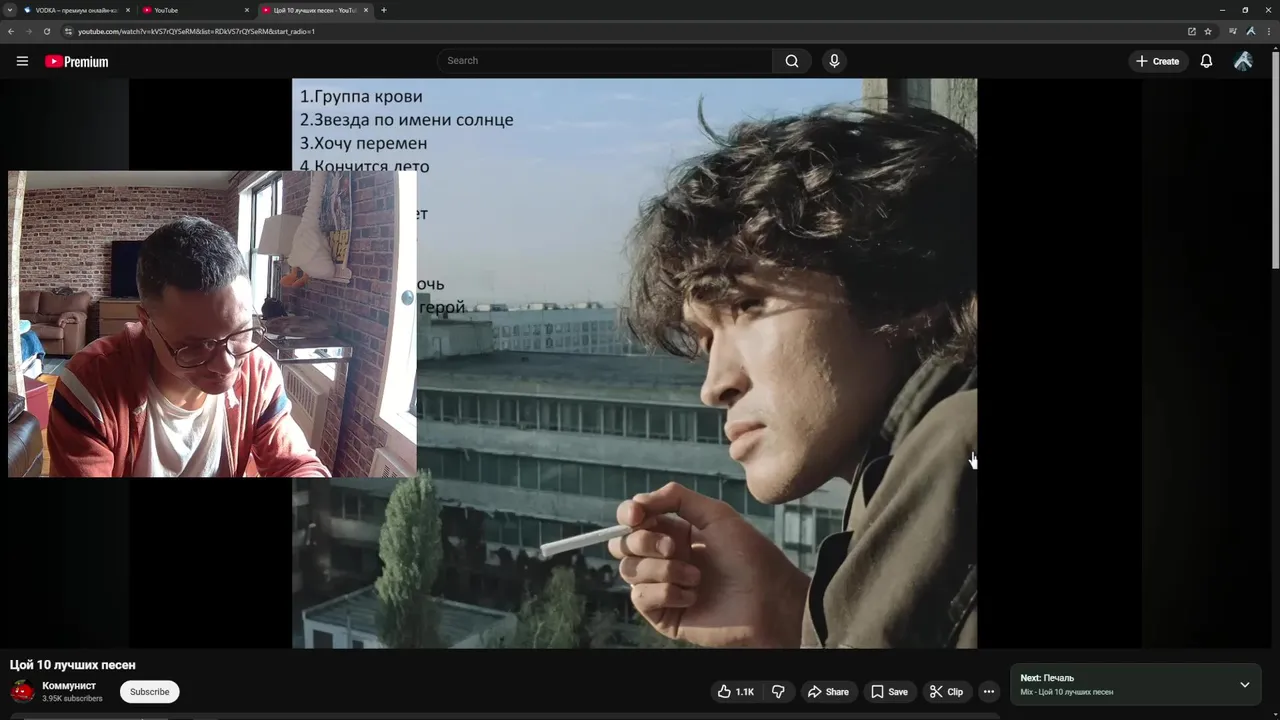Reload the YouTube page

(x=47, y=31)
